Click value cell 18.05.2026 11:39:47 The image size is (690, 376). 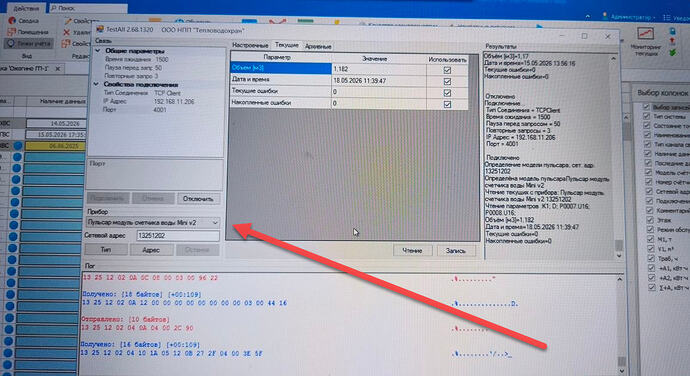(x=378, y=81)
